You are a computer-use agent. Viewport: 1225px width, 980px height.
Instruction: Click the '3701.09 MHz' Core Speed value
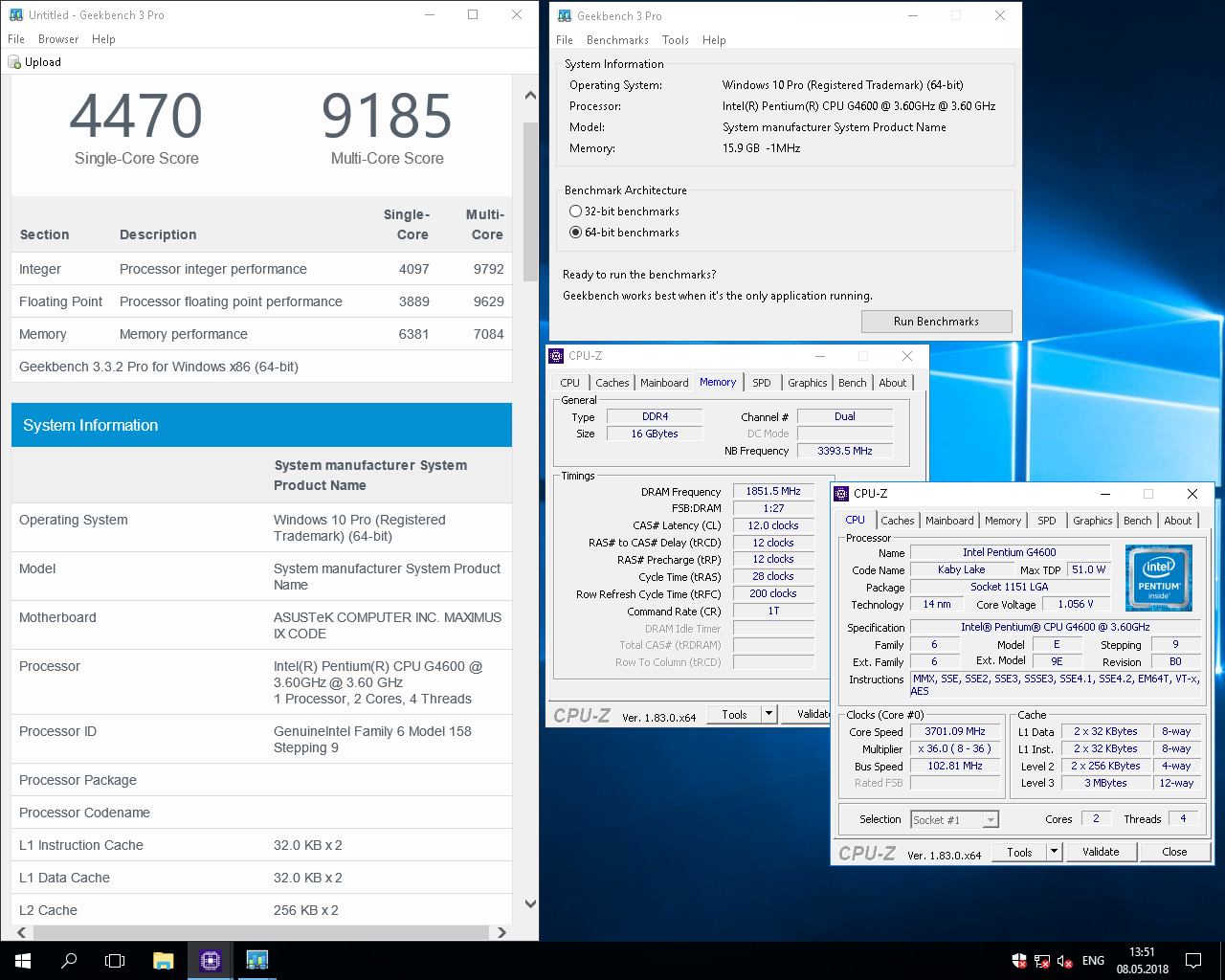[x=955, y=731]
